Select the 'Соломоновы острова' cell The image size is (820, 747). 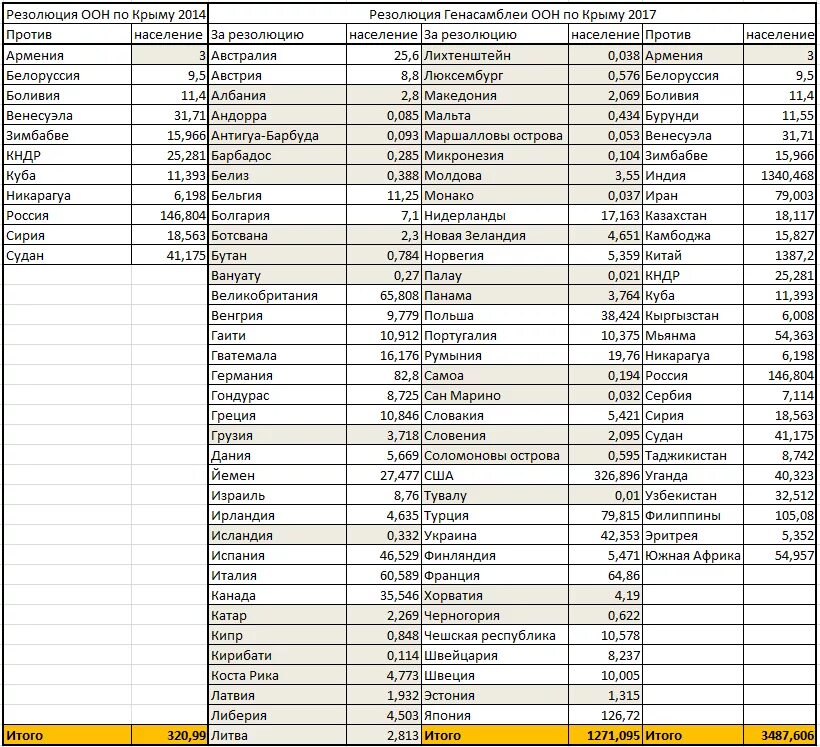[495, 455]
